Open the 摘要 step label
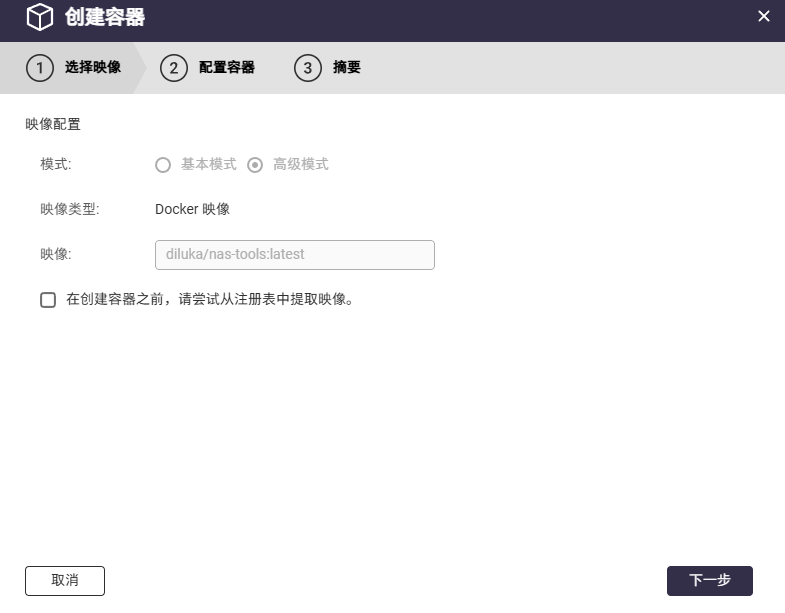This screenshot has height=613, width=785. (x=347, y=67)
